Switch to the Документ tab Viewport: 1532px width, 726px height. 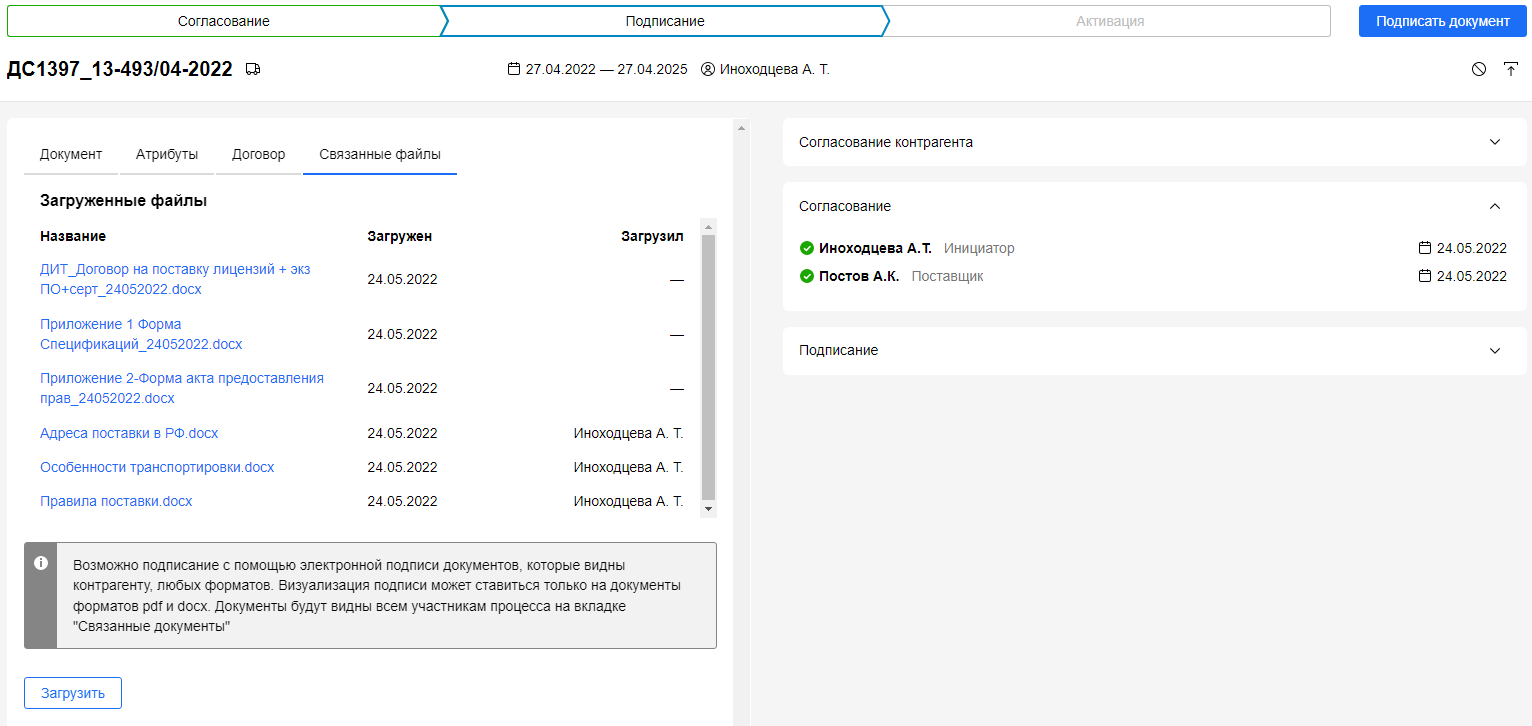[71, 155]
